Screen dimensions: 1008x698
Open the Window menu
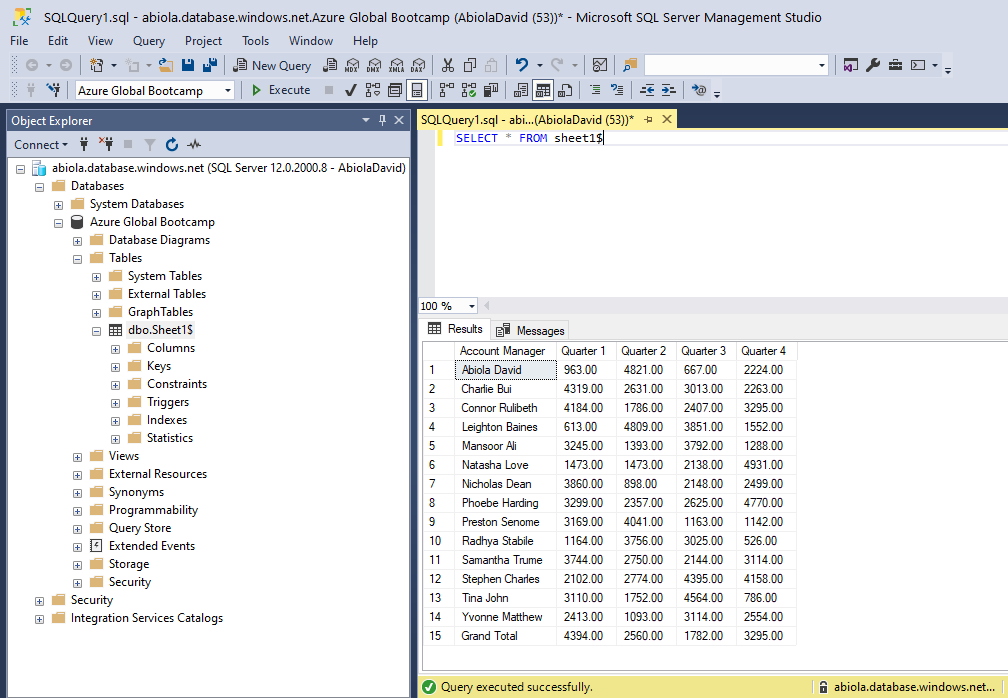(x=310, y=40)
